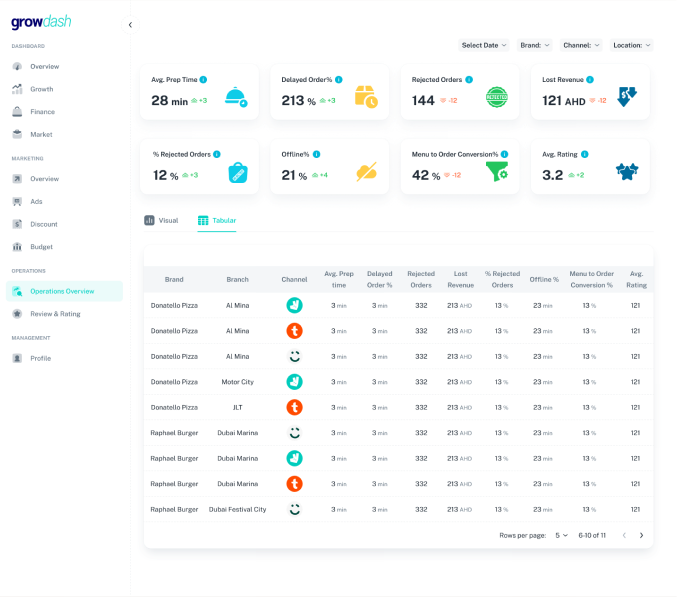Click info icon for Menu to Order Conversion%
The height and width of the screenshot is (597, 677).
[505, 154]
